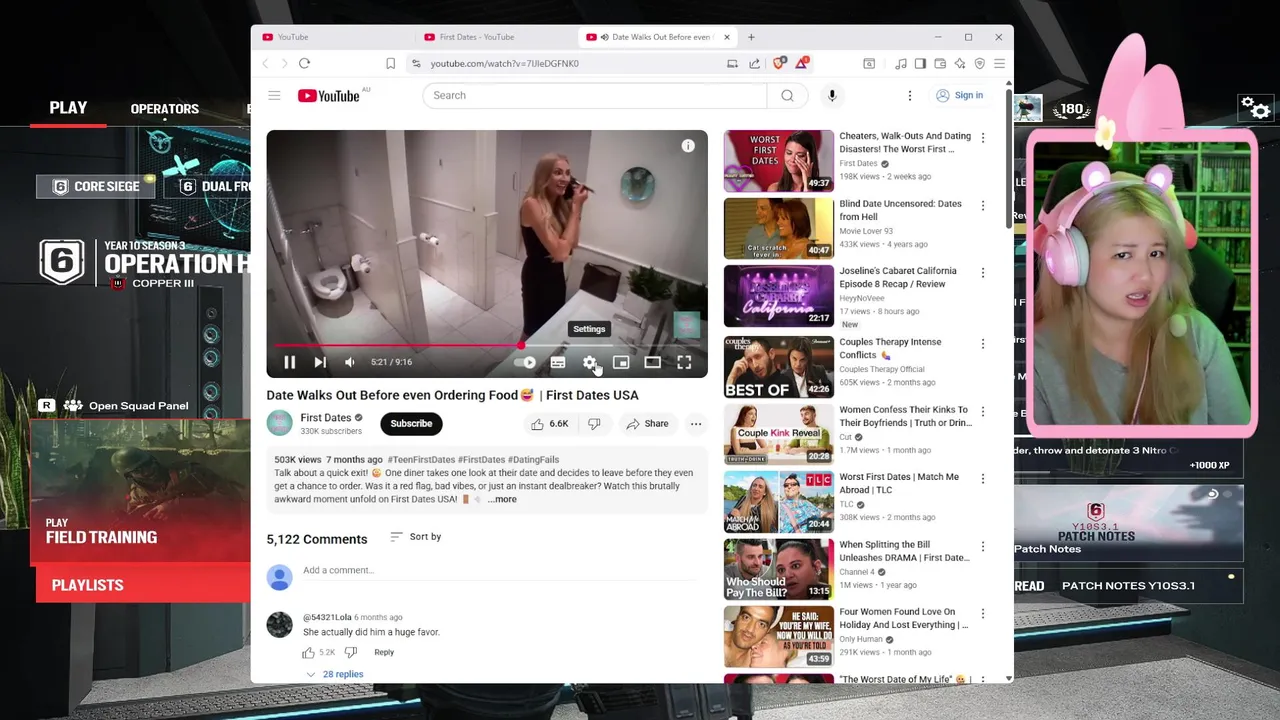
Task: Open the Brave Shields lion icon
Action: 779,63
